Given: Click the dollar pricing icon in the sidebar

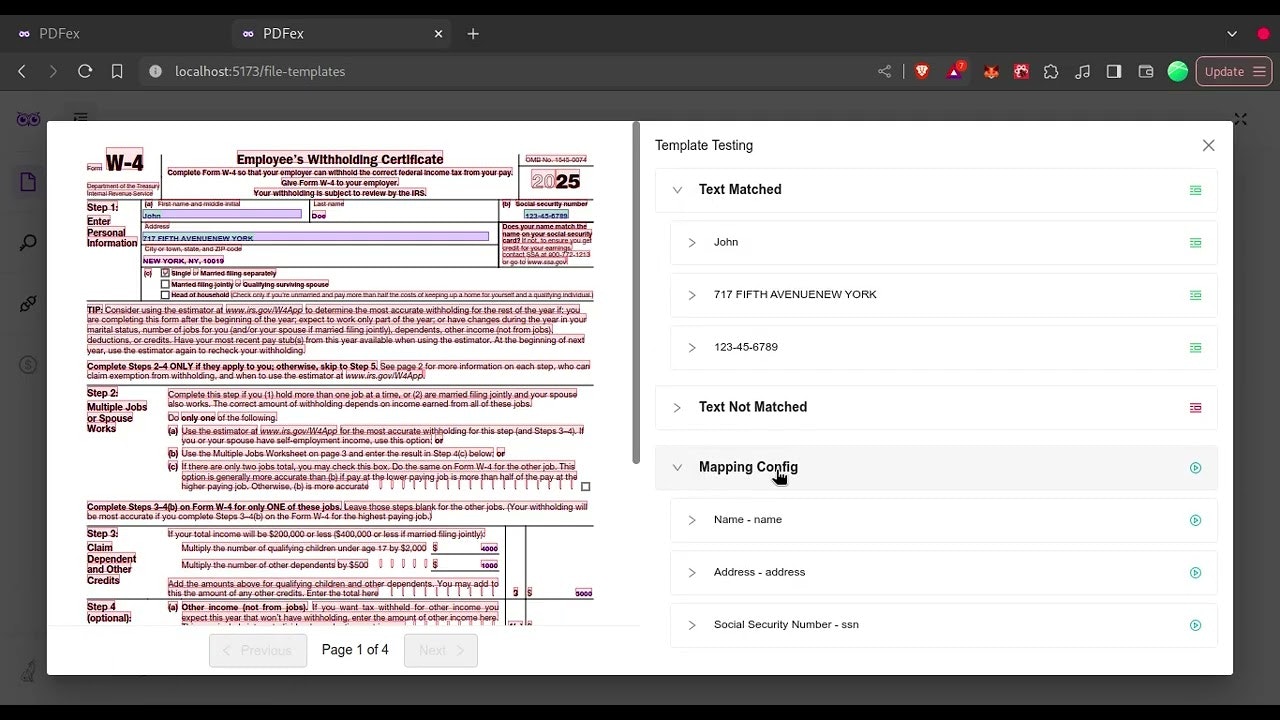Looking at the screenshot, I should tap(27, 364).
